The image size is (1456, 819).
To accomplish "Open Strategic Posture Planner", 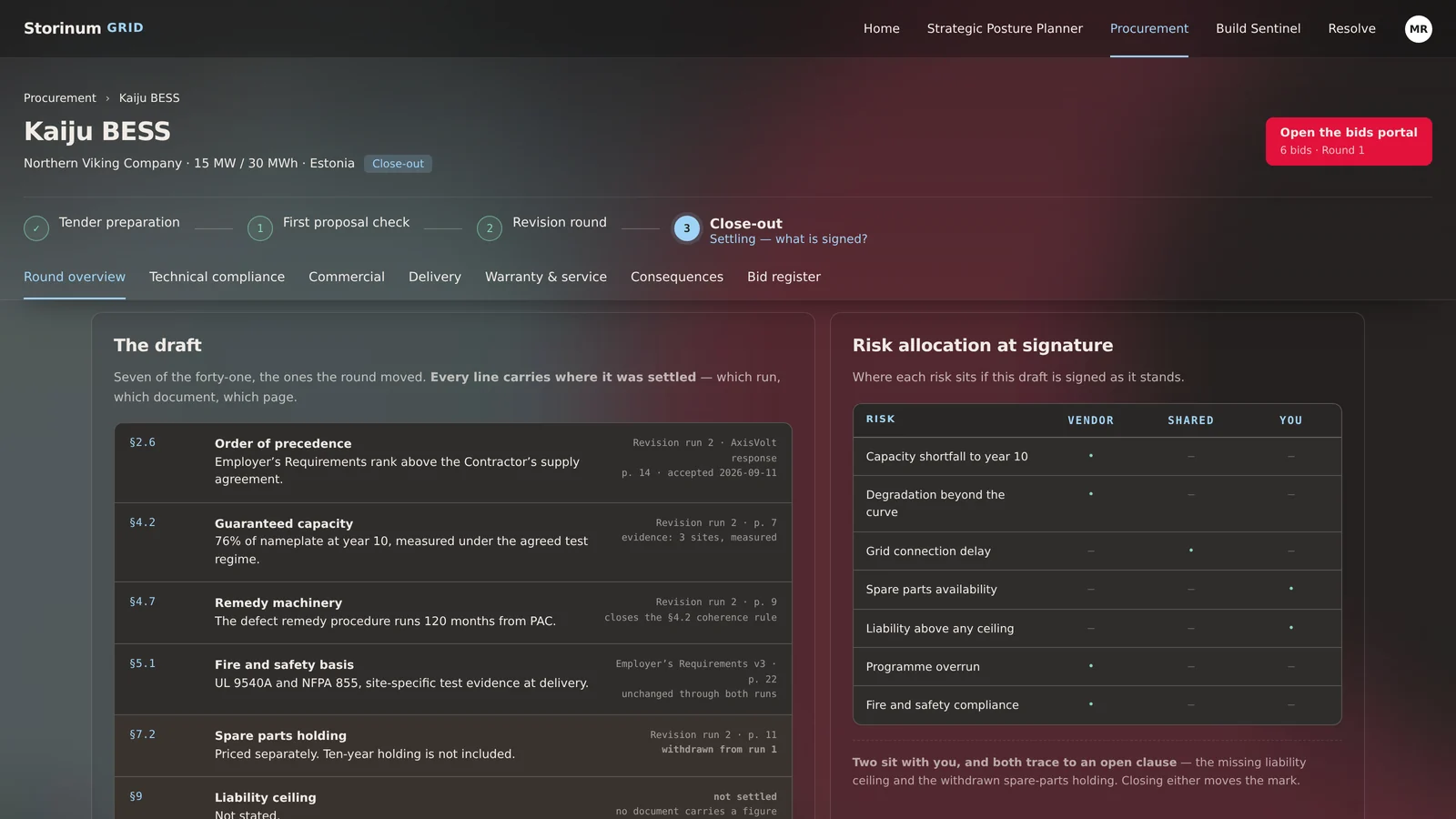I will point(1005,28).
